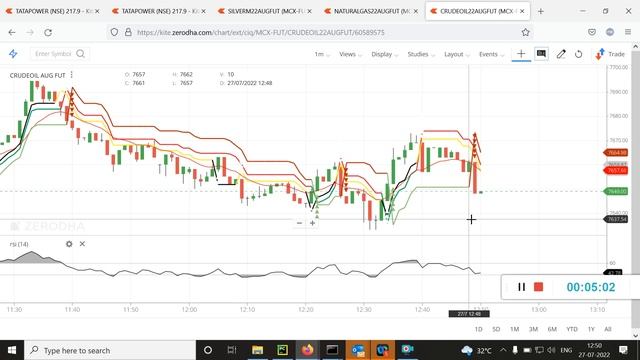Set chart range to 5D
Image resolution: width=640 pixels, height=360 pixels.
(496, 329)
